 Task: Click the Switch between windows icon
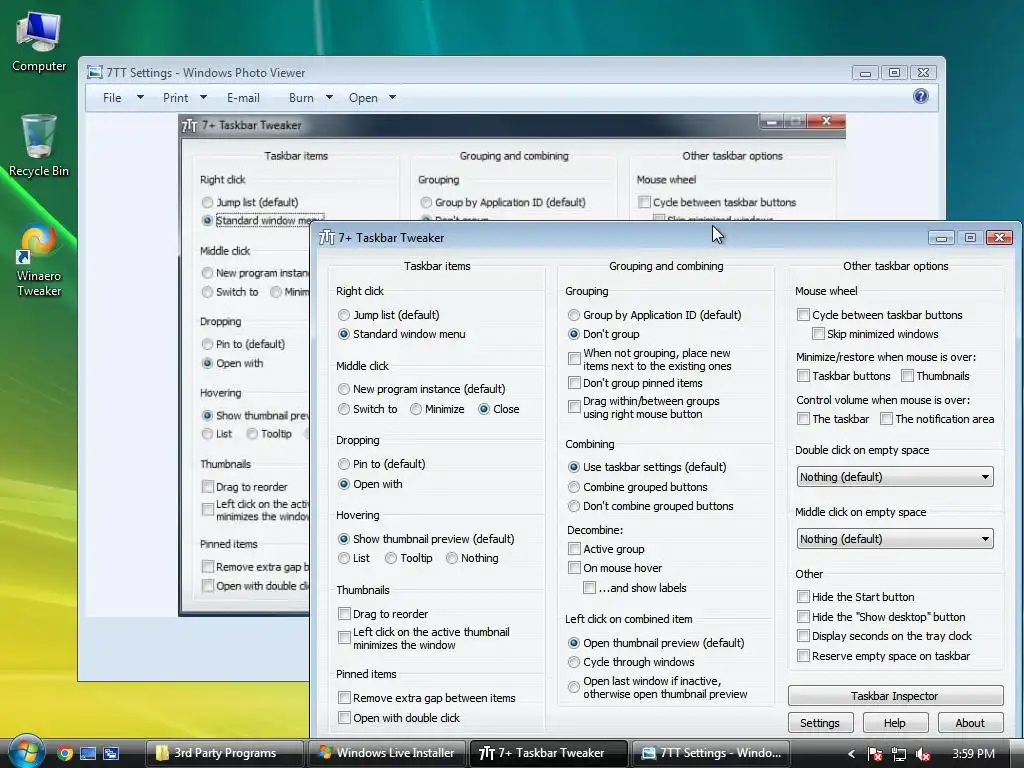(111, 753)
